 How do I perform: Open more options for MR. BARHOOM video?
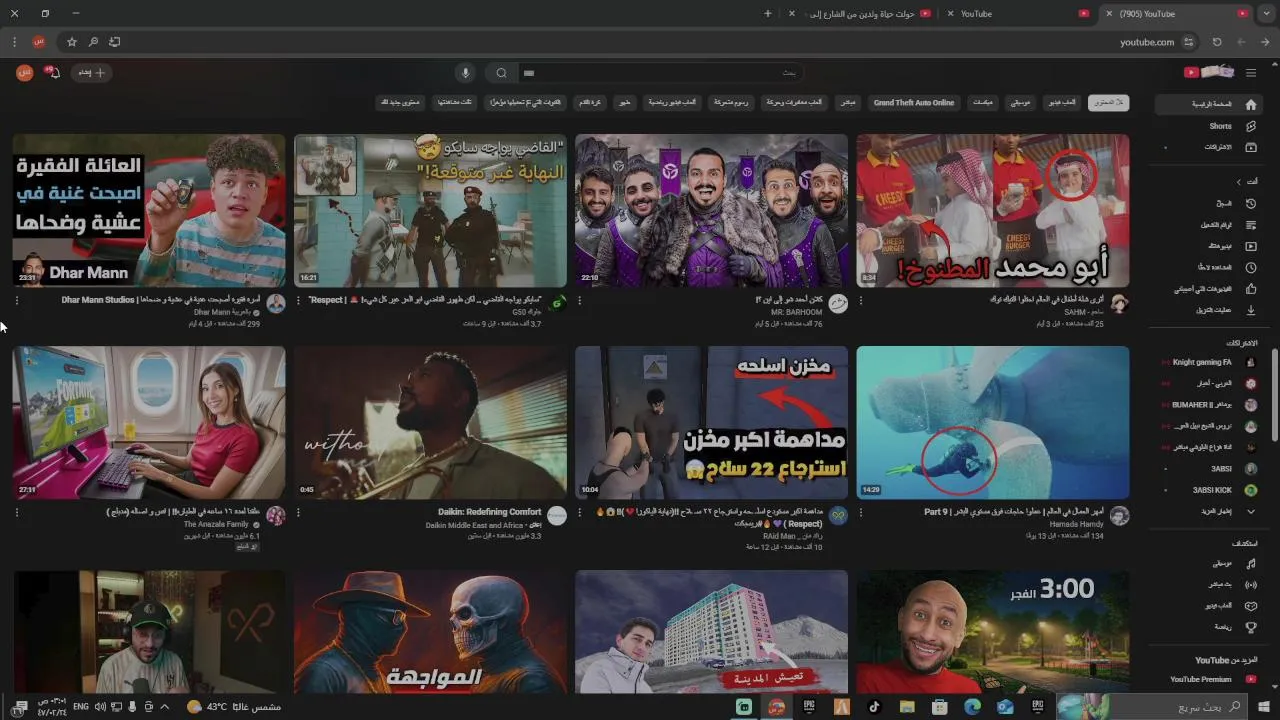pyautogui.click(x=580, y=300)
